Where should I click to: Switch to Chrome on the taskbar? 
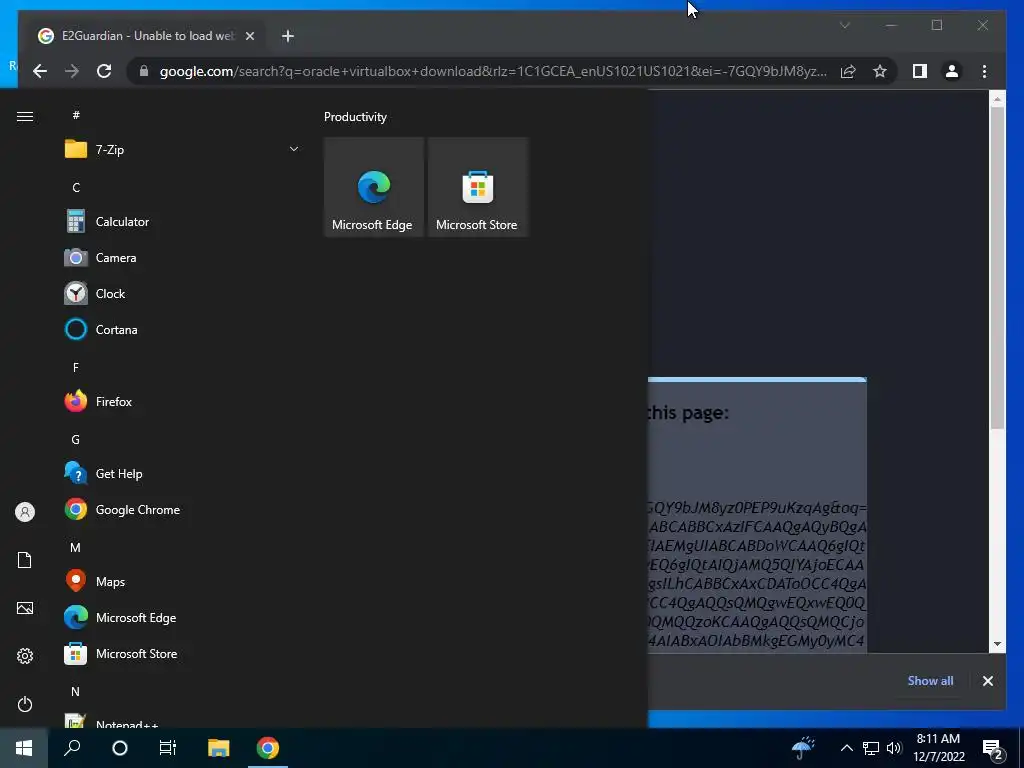click(268, 748)
